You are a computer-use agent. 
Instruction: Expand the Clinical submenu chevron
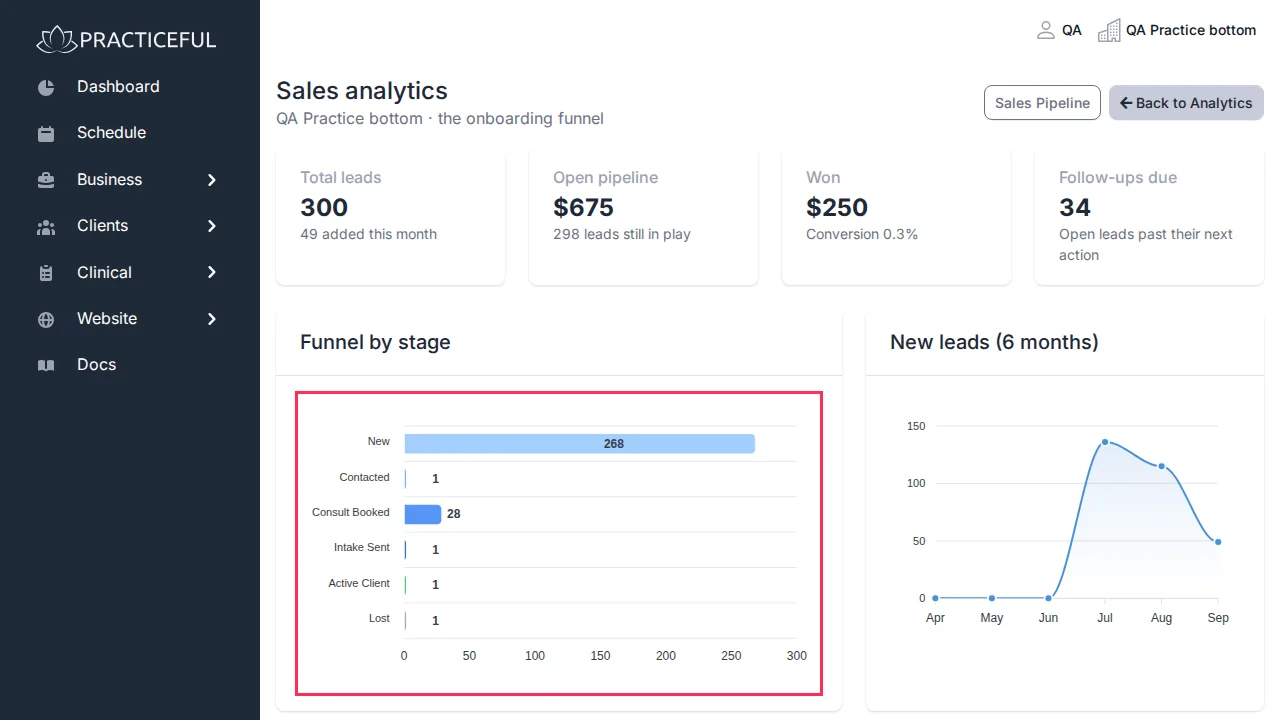click(x=212, y=272)
